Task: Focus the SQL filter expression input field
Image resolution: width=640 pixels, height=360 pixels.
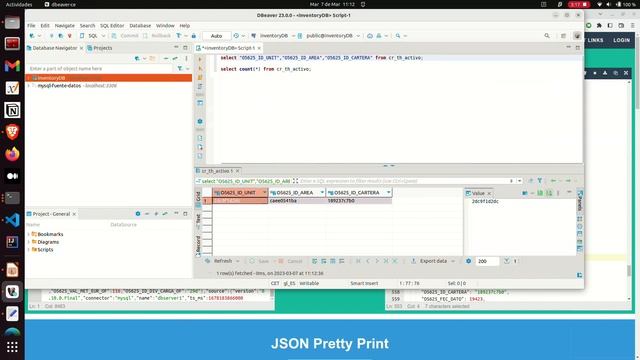Action: click(x=403, y=181)
